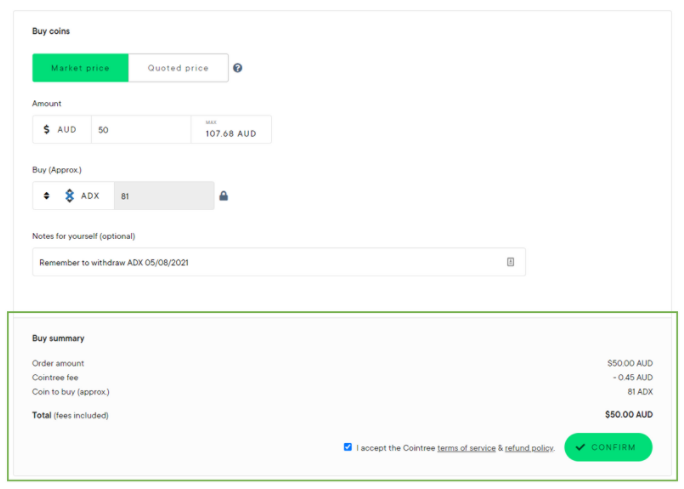
Task: Open the coin selector up-down arrows
Action: point(46,195)
